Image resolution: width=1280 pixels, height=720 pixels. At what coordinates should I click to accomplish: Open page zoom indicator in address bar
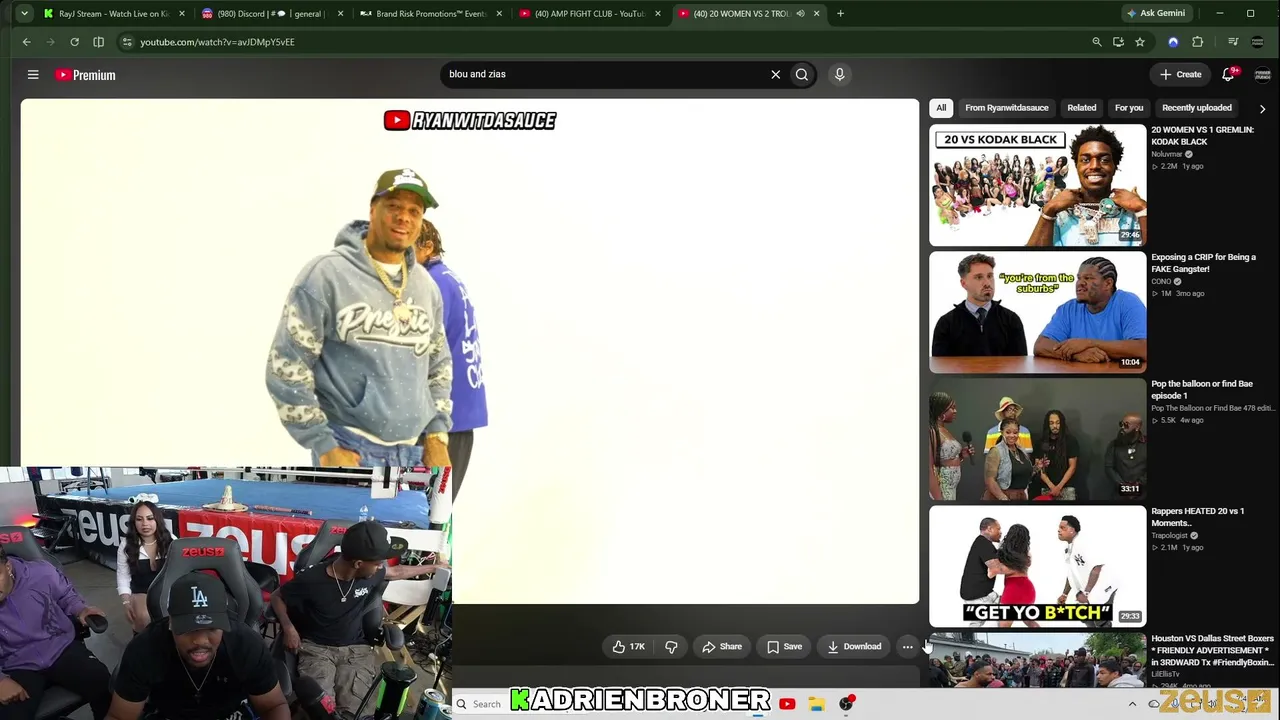pyautogui.click(x=1097, y=42)
